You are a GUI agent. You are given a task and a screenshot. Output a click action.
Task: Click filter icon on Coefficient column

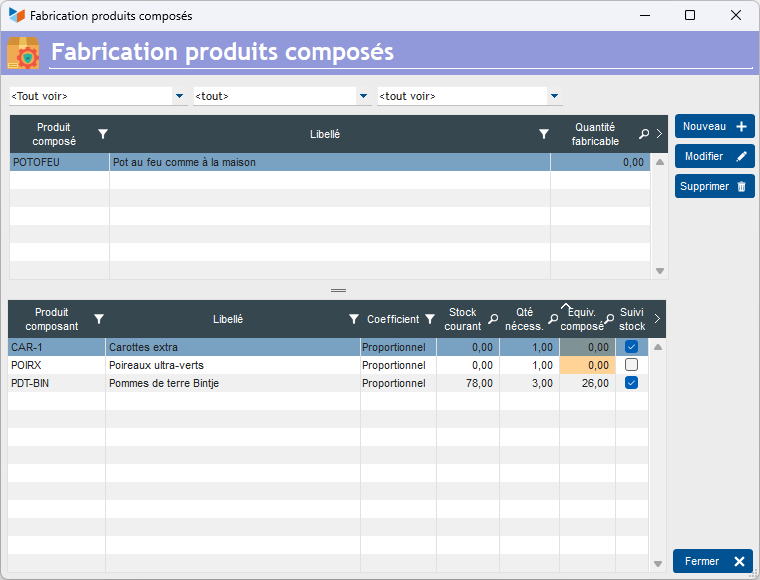click(430, 319)
